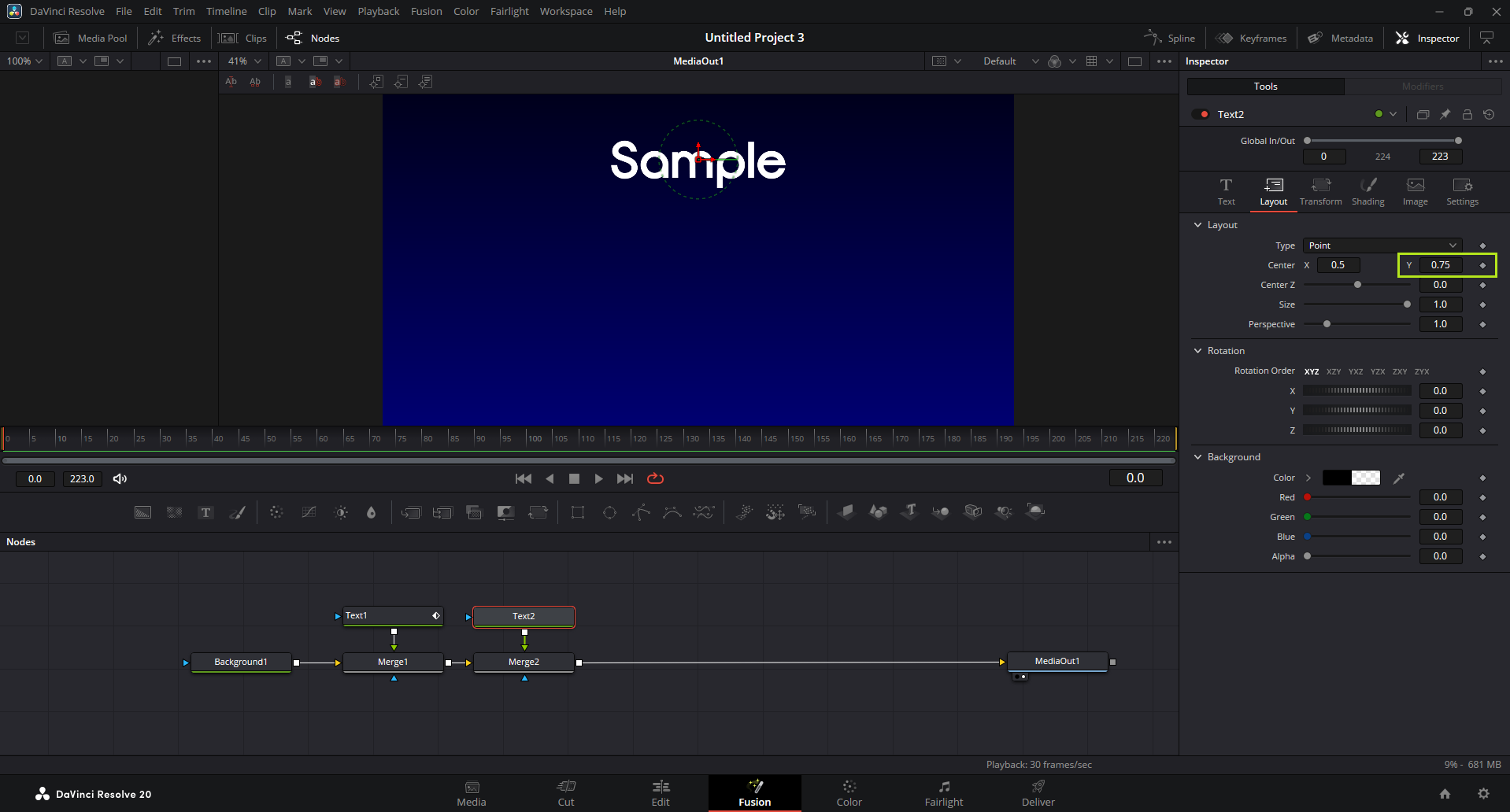
Task: Switch to the Color page tab
Action: [x=849, y=792]
